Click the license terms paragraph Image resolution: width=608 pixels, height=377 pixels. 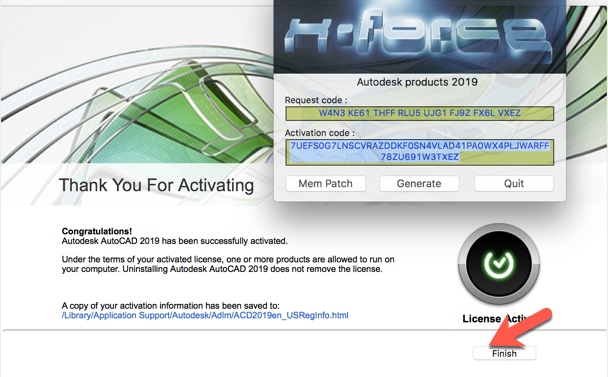[228, 264]
